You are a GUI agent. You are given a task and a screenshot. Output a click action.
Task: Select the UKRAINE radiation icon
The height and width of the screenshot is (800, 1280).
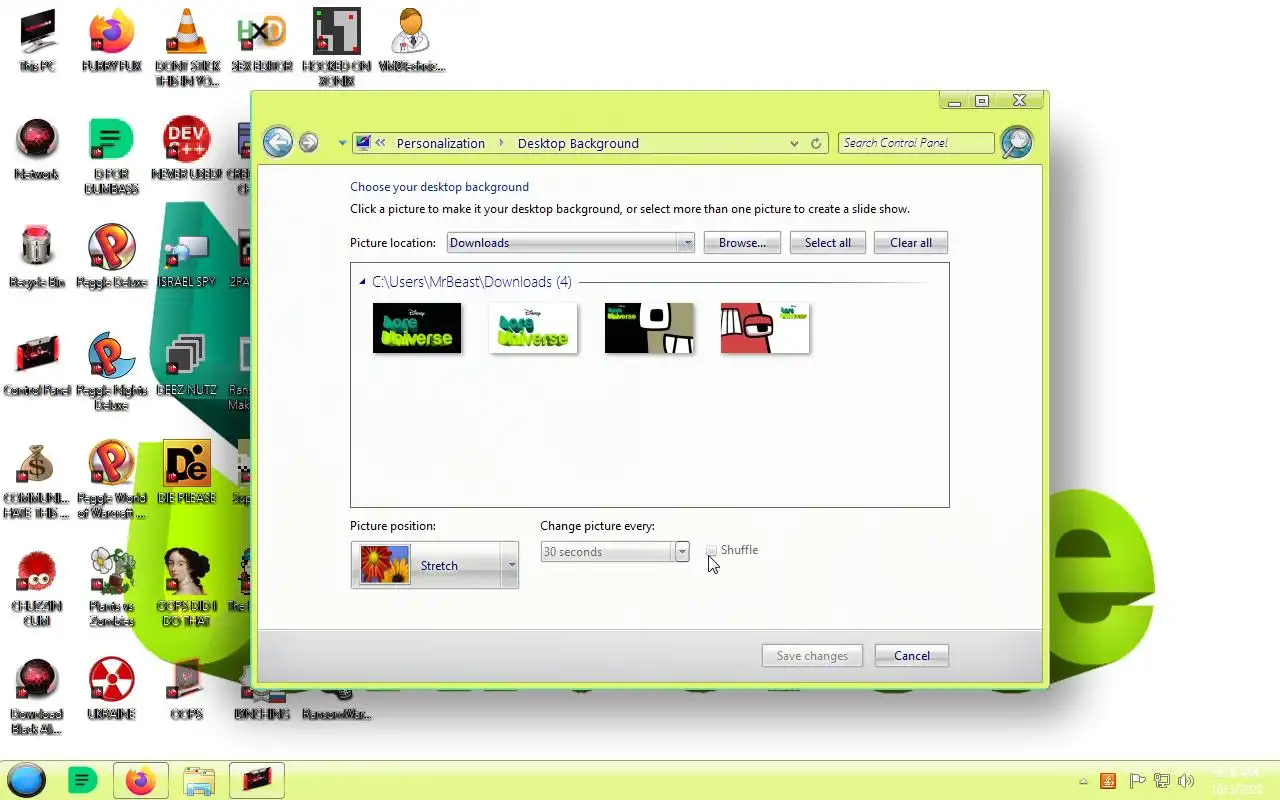click(111, 689)
